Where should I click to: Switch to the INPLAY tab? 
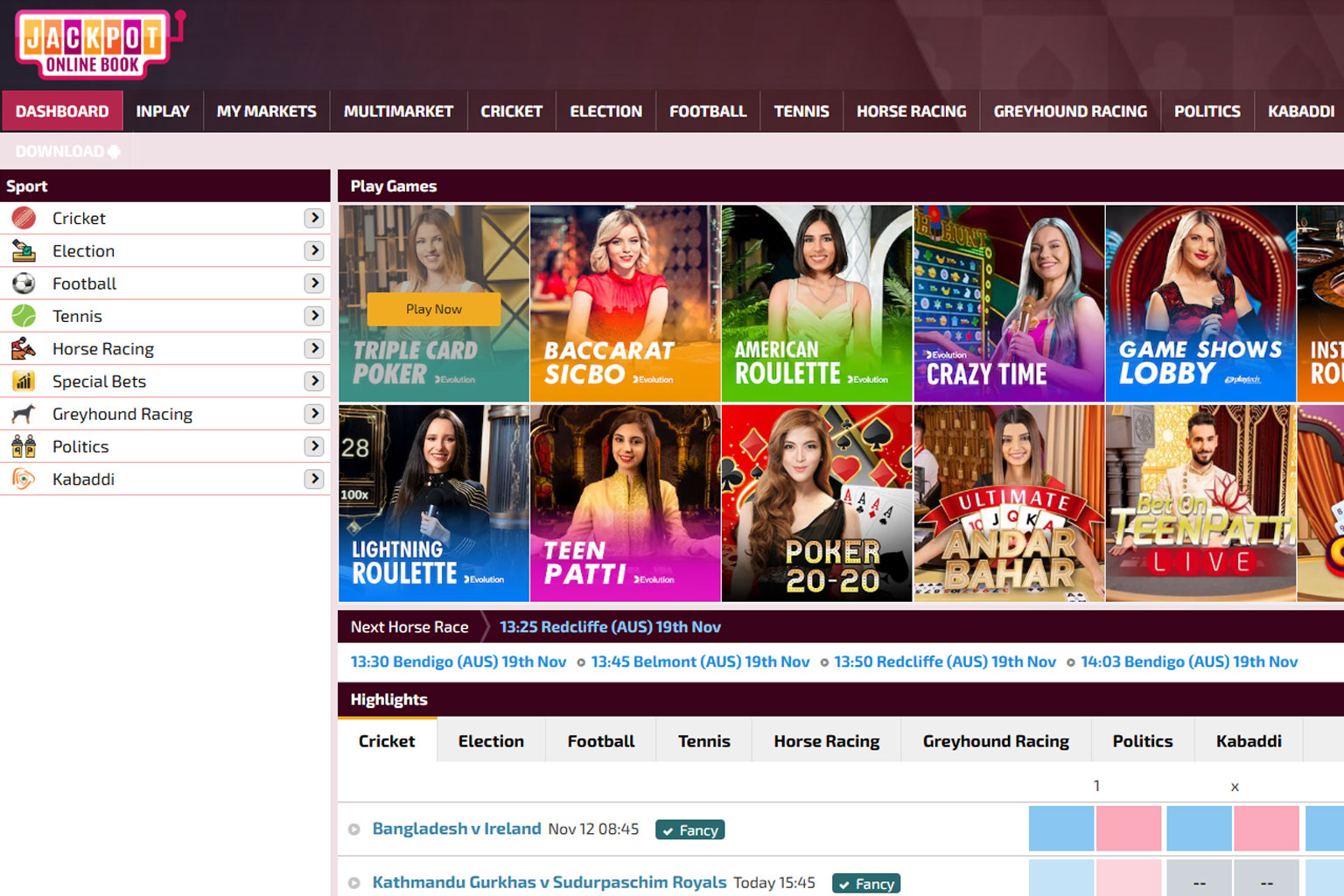163,110
